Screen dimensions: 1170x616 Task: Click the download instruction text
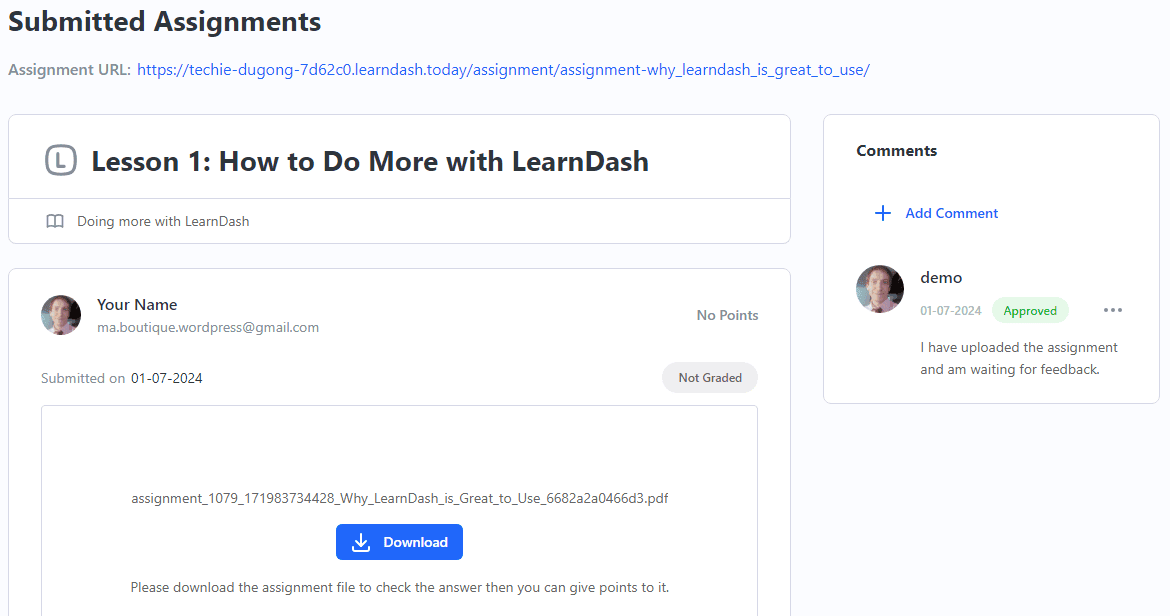400,588
